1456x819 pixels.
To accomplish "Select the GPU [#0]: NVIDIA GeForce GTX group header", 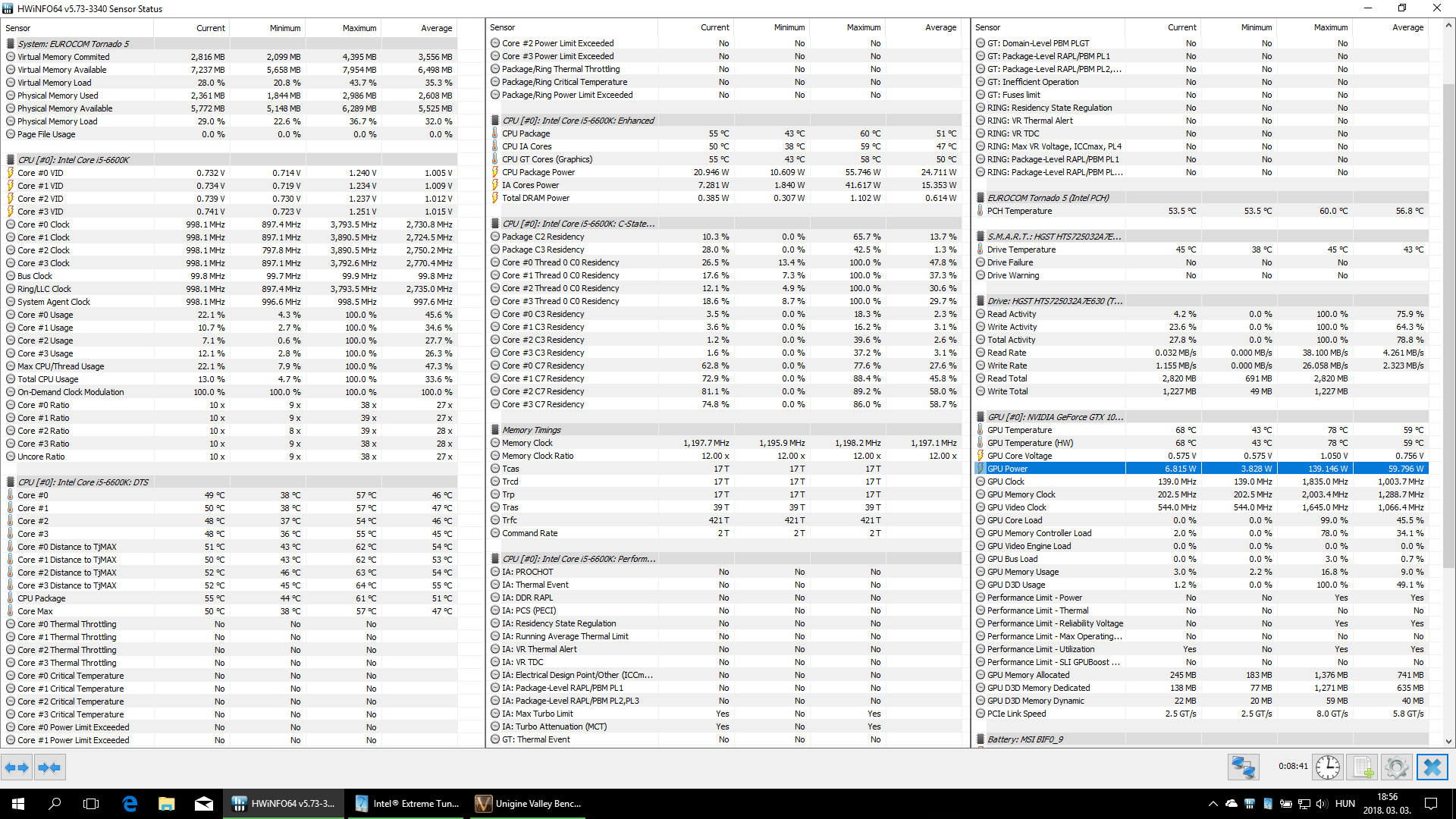I will click(1202, 417).
